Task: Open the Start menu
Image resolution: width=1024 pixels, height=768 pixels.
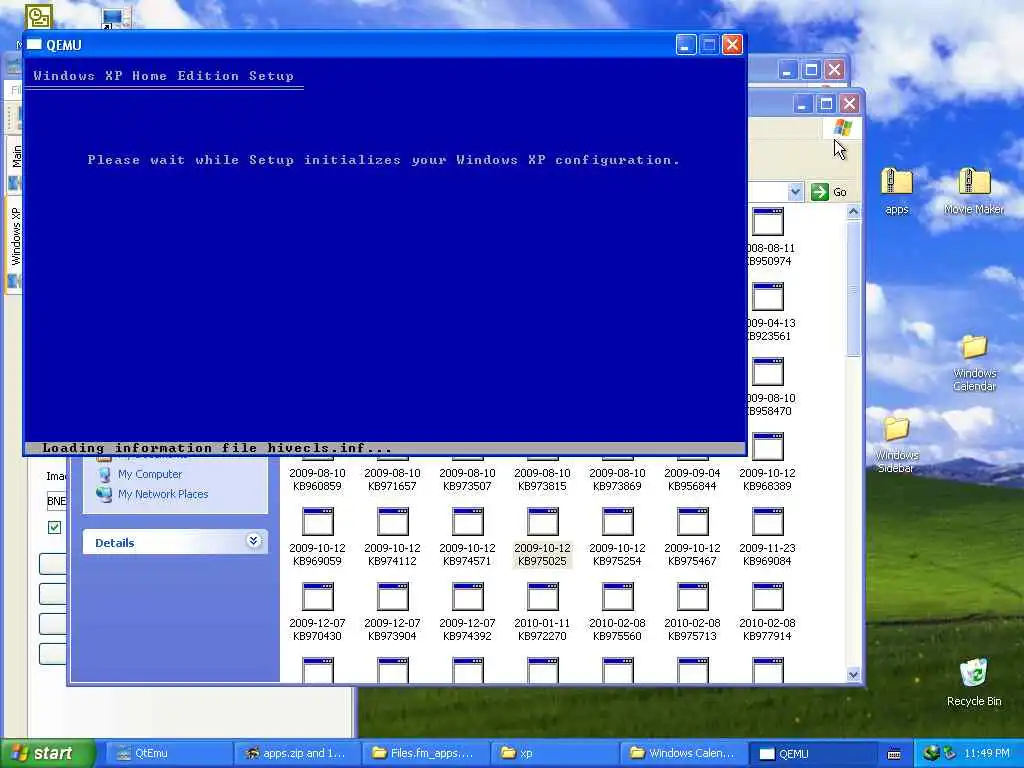Action: pyautogui.click(x=48, y=753)
